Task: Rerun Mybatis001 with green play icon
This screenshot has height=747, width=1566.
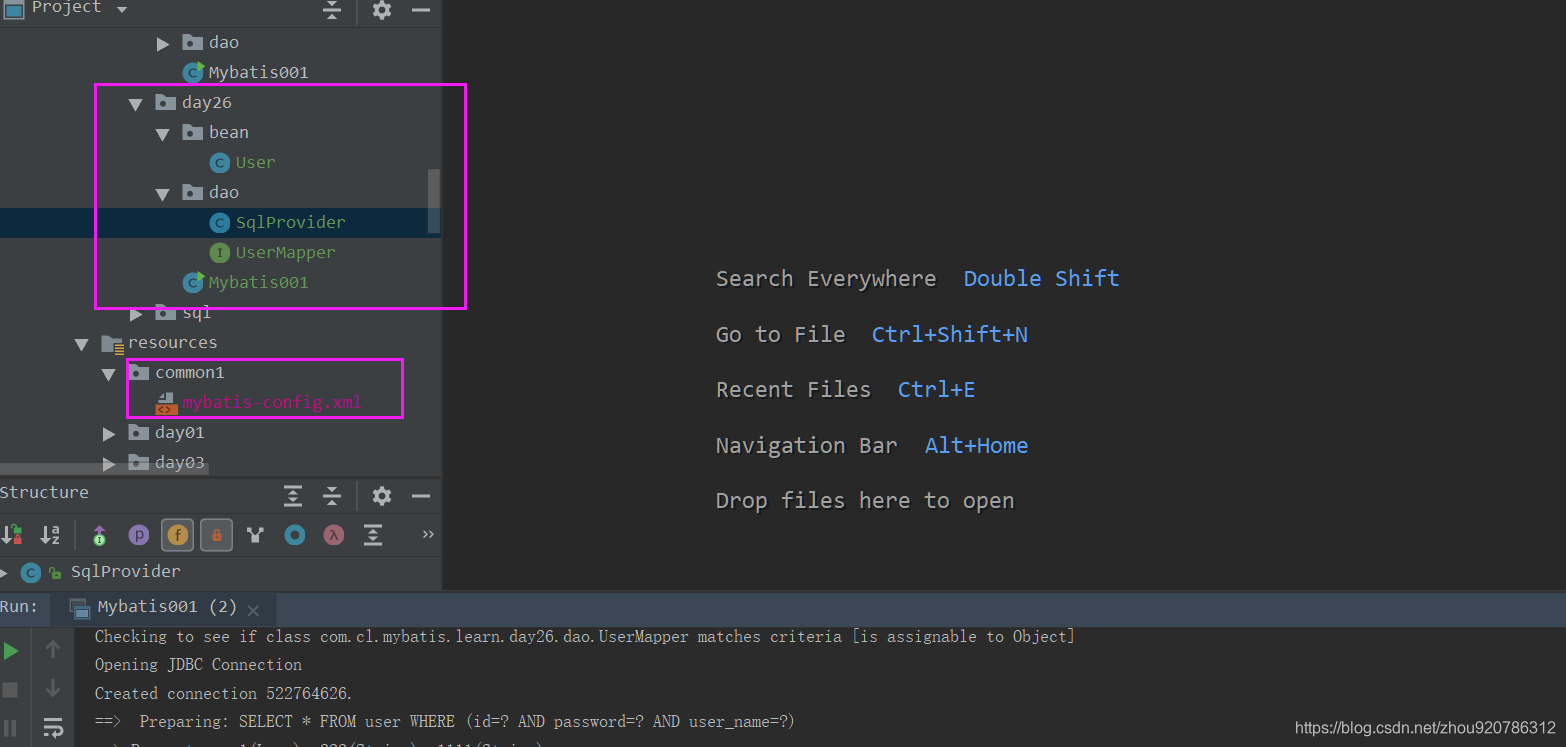Action: click(x=11, y=651)
